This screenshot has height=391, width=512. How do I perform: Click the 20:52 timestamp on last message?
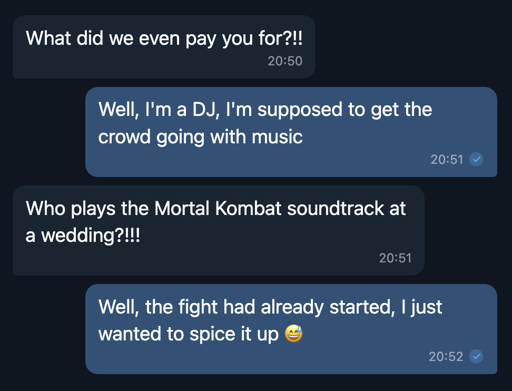pyautogui.click(x=446, y=357)
